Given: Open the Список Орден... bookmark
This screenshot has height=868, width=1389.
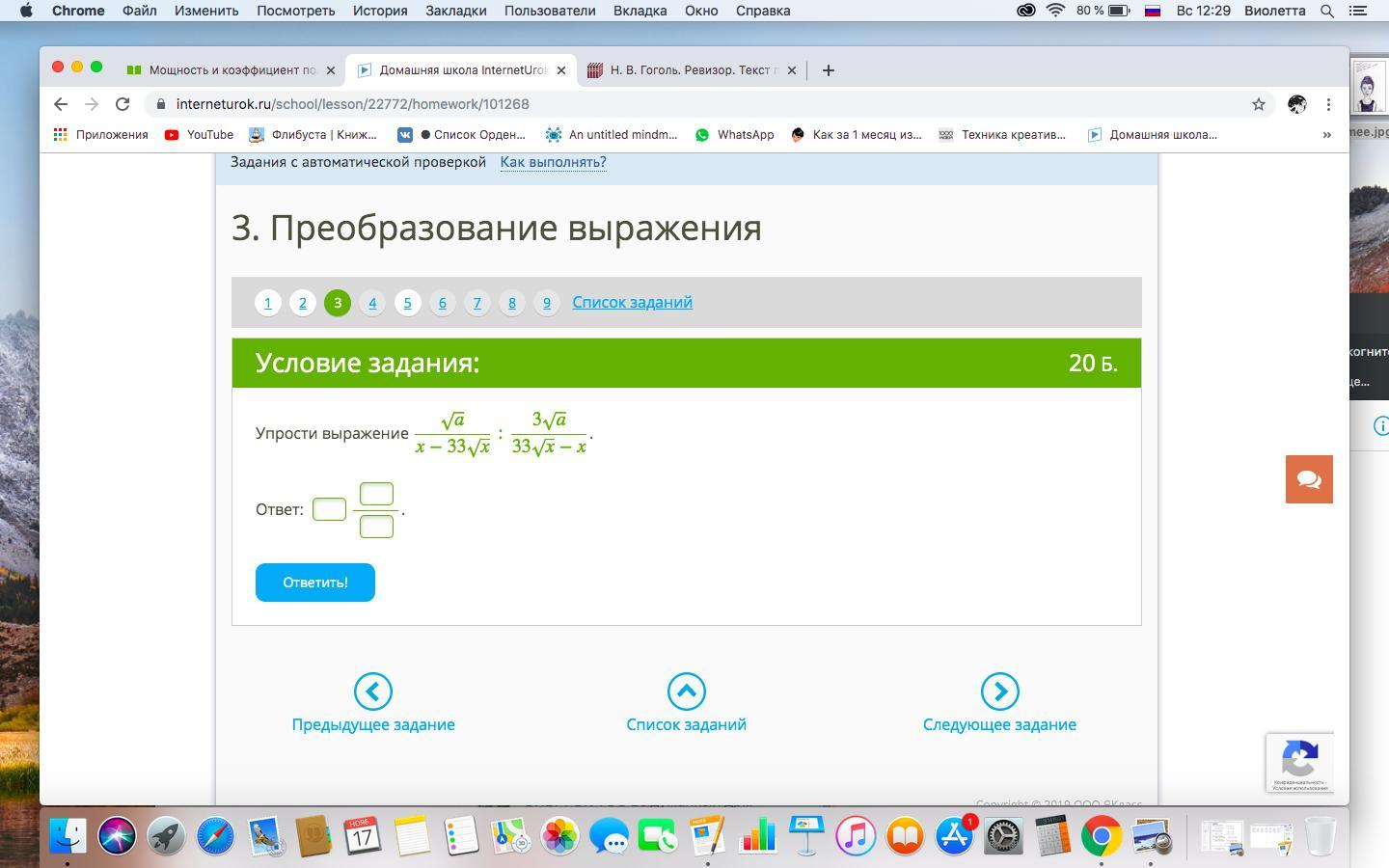Looking at the screenshot, I should tap(459, 135).
